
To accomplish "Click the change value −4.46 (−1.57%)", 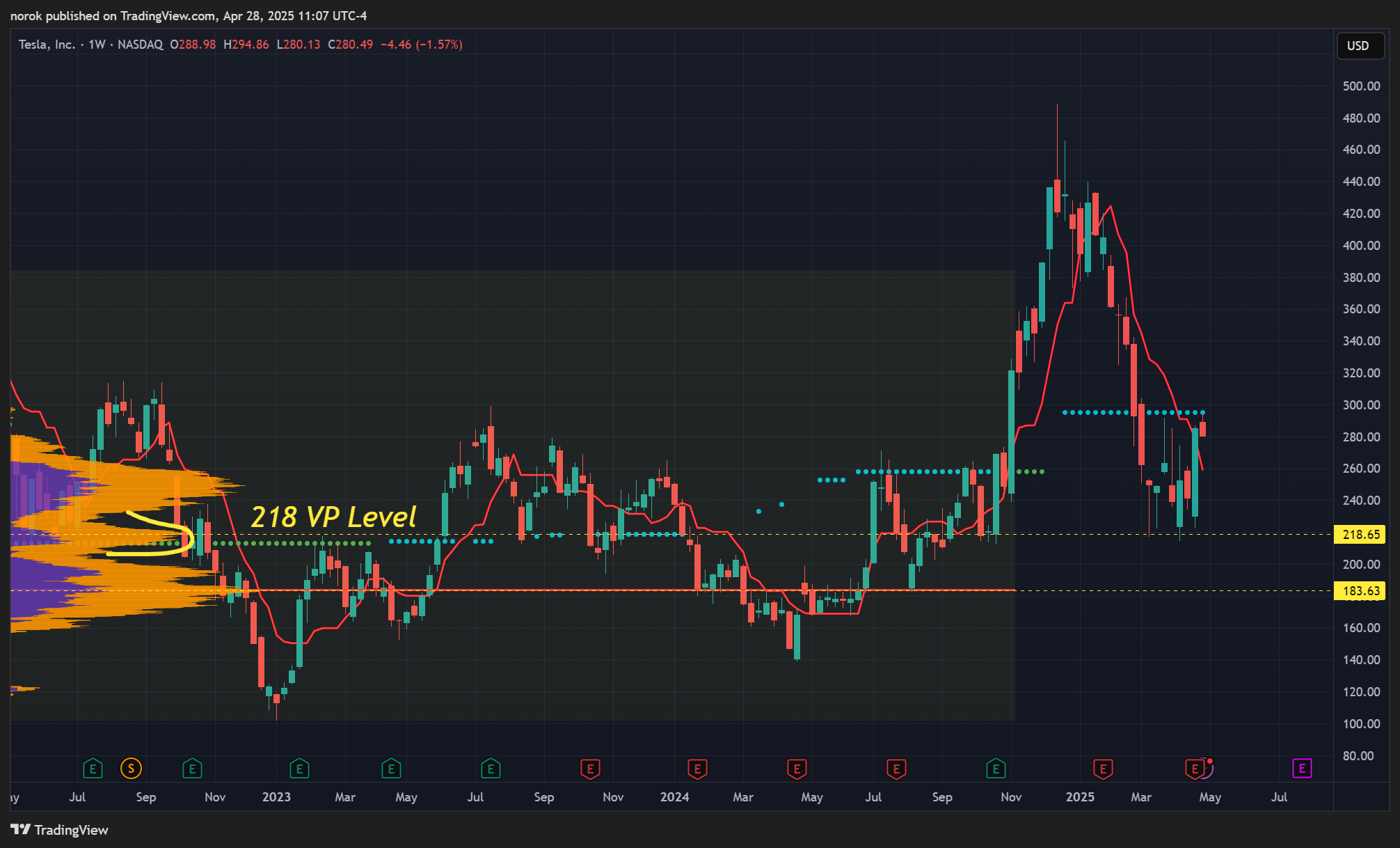I will tap(422, 45).
